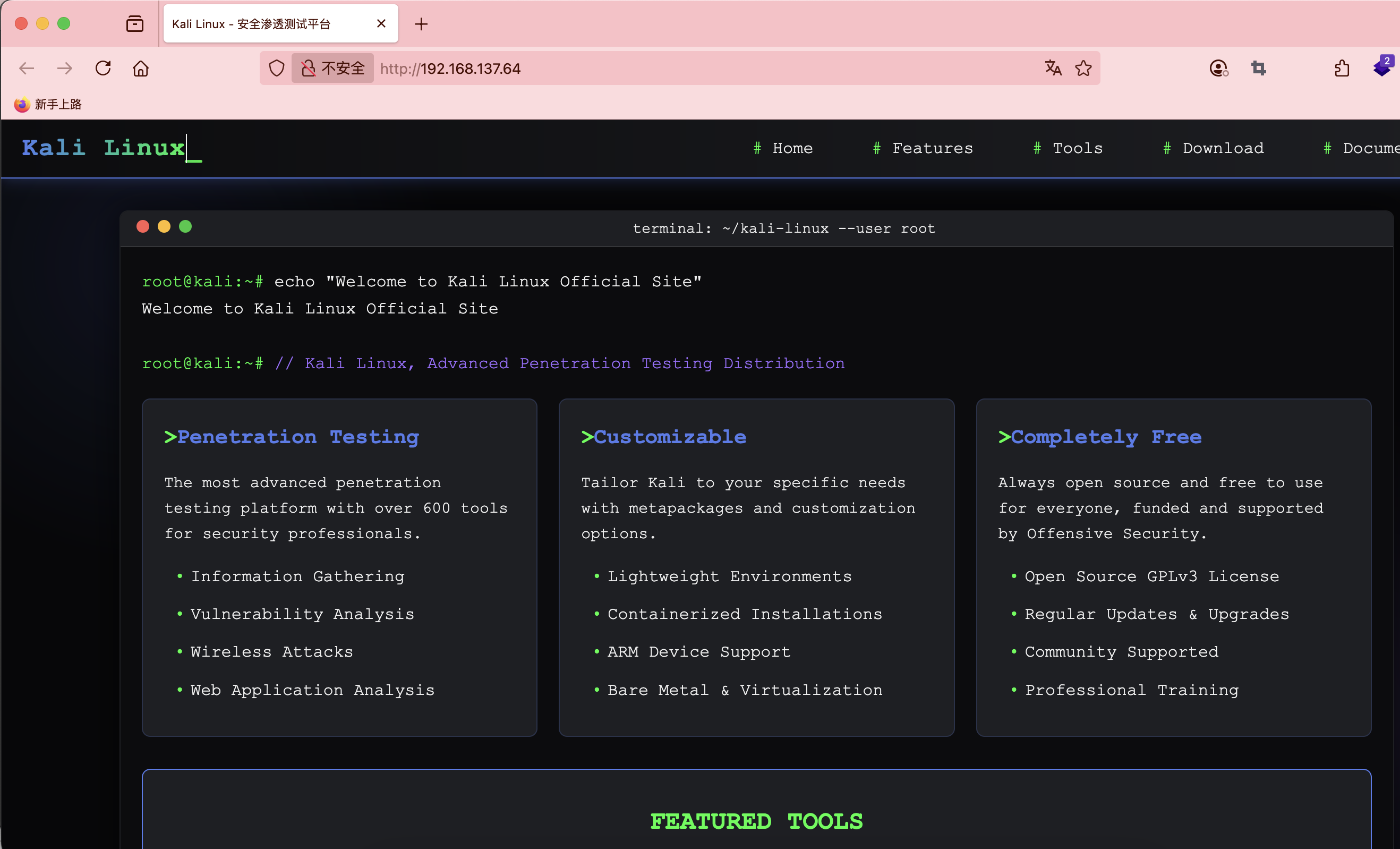Click the comment 'Advanced Penetration Testing Distribution'

click(636, 363)
